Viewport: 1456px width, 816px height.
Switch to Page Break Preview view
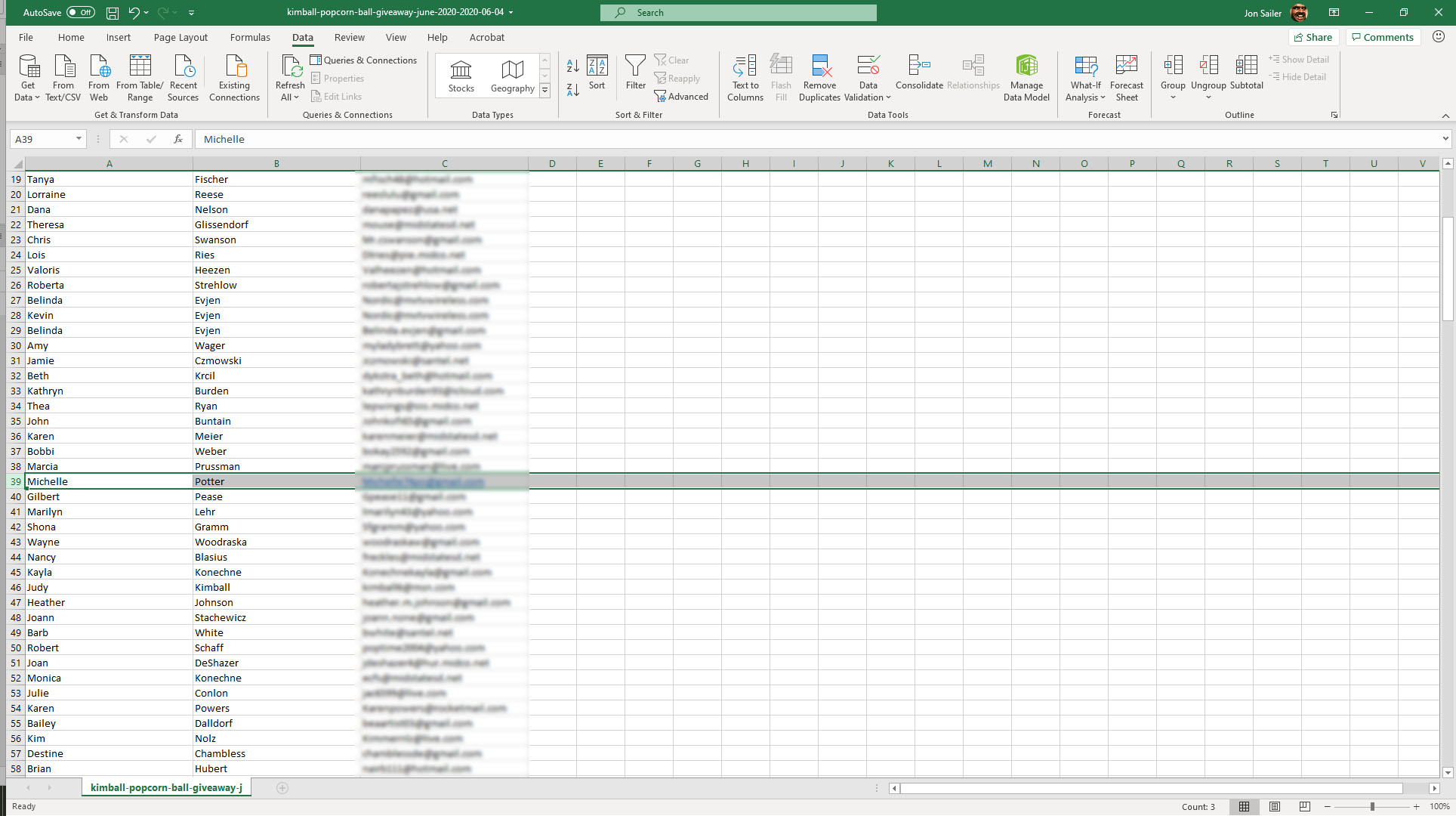(1304, 806)
